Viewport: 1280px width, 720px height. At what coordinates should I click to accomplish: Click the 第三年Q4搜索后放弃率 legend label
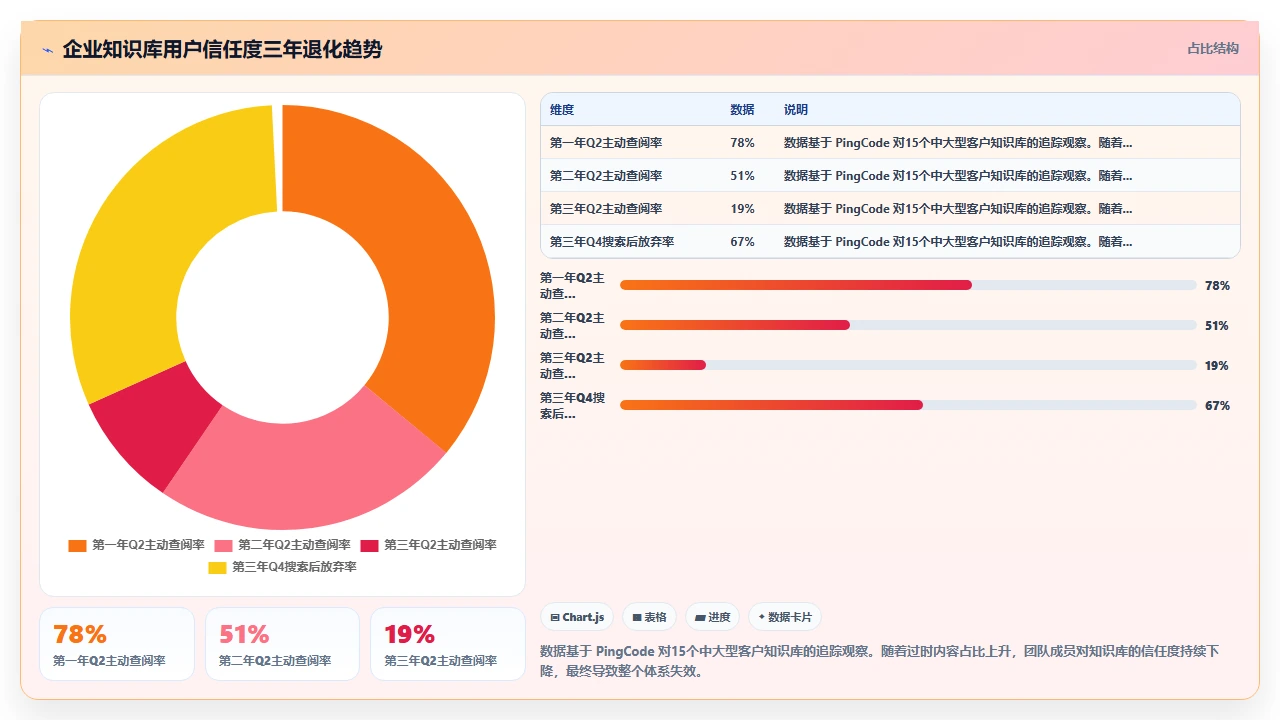[294, 567]
